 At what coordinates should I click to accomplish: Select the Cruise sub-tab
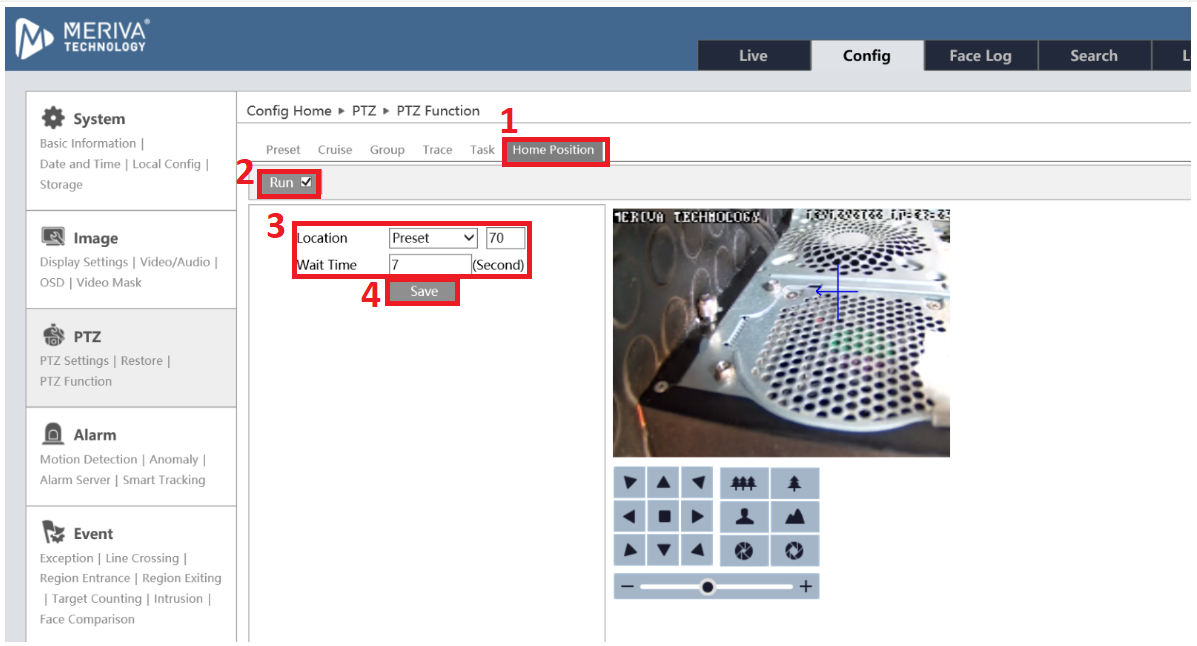[335, 150]
